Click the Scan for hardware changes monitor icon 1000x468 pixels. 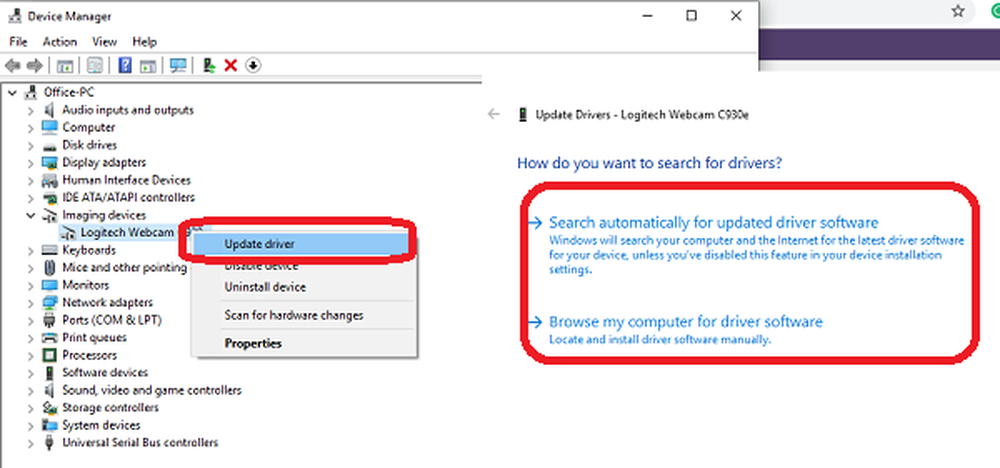click(179, 65)
